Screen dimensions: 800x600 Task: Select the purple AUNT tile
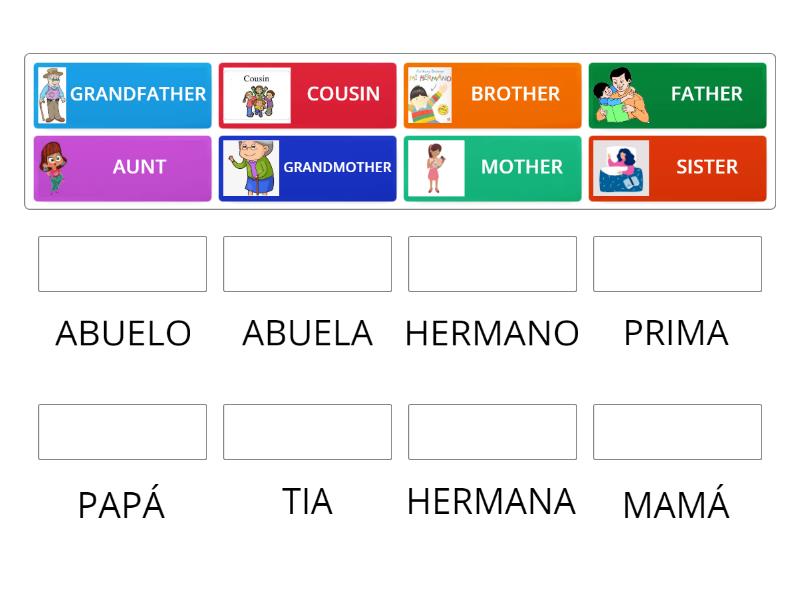click(x=140, y=168)
